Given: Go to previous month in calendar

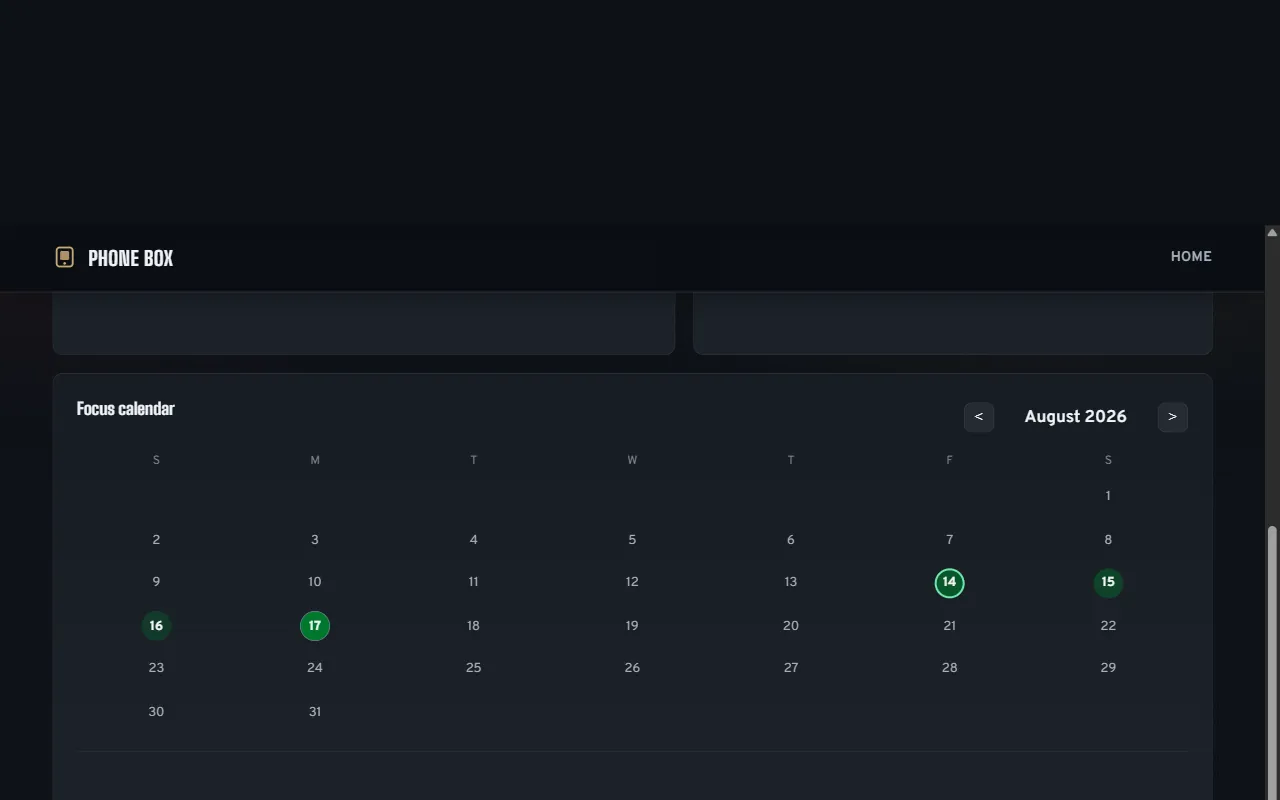Looking at the screenshot, I should [x=979, y=417].
